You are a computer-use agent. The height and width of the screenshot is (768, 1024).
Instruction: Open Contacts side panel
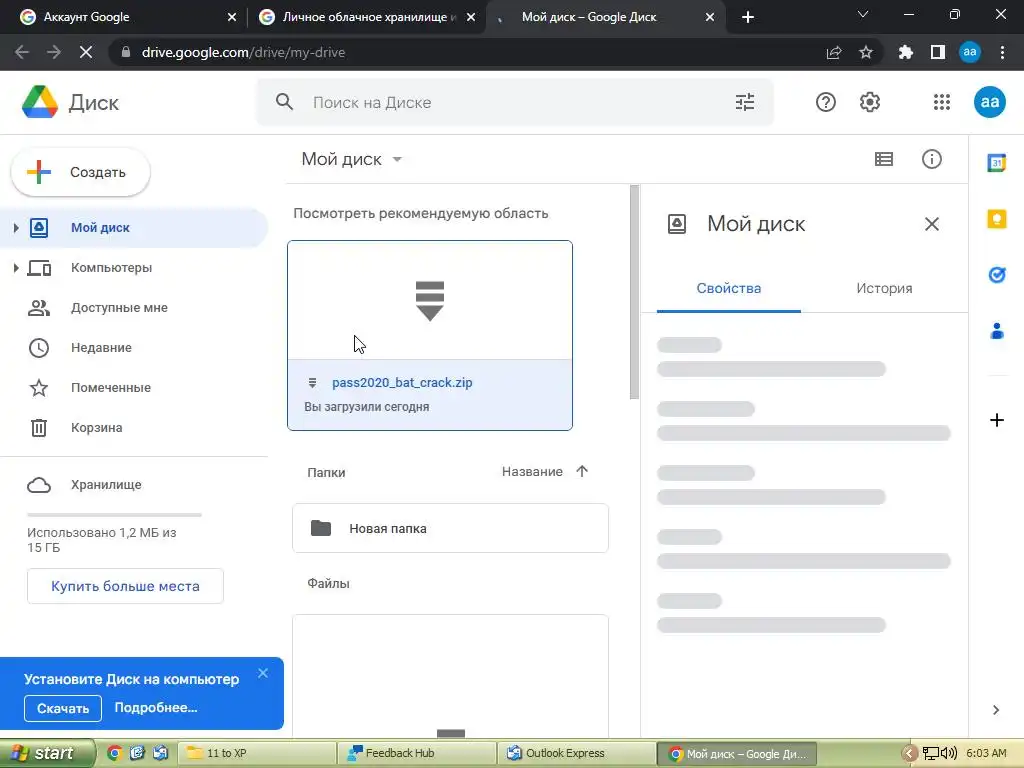[x=997, y=331]
